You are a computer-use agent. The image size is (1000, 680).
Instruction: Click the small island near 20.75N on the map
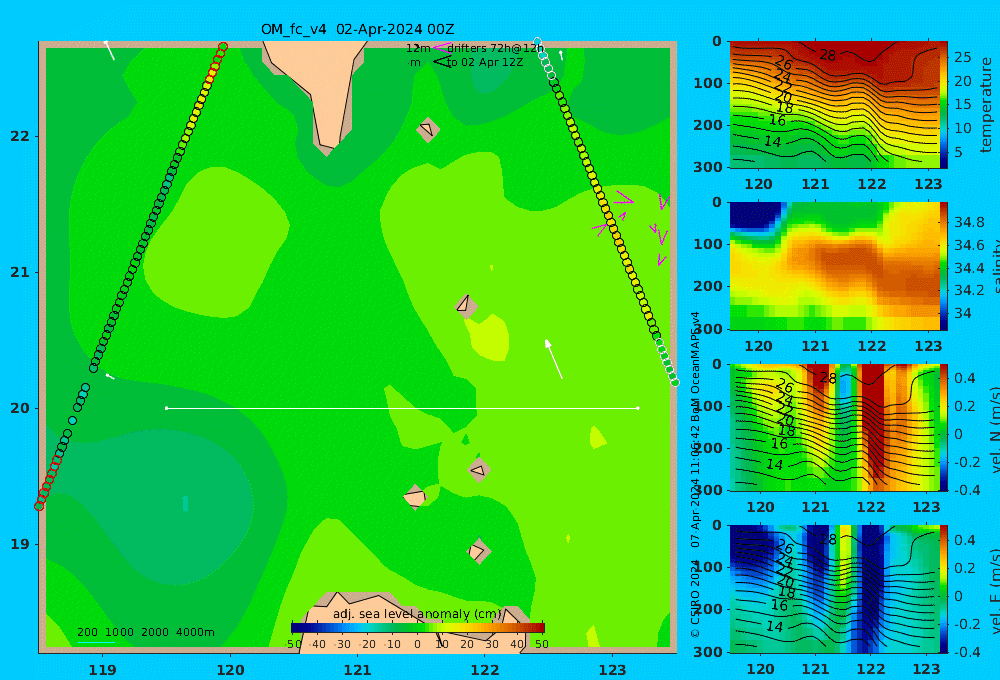click(x=466, y=305)
